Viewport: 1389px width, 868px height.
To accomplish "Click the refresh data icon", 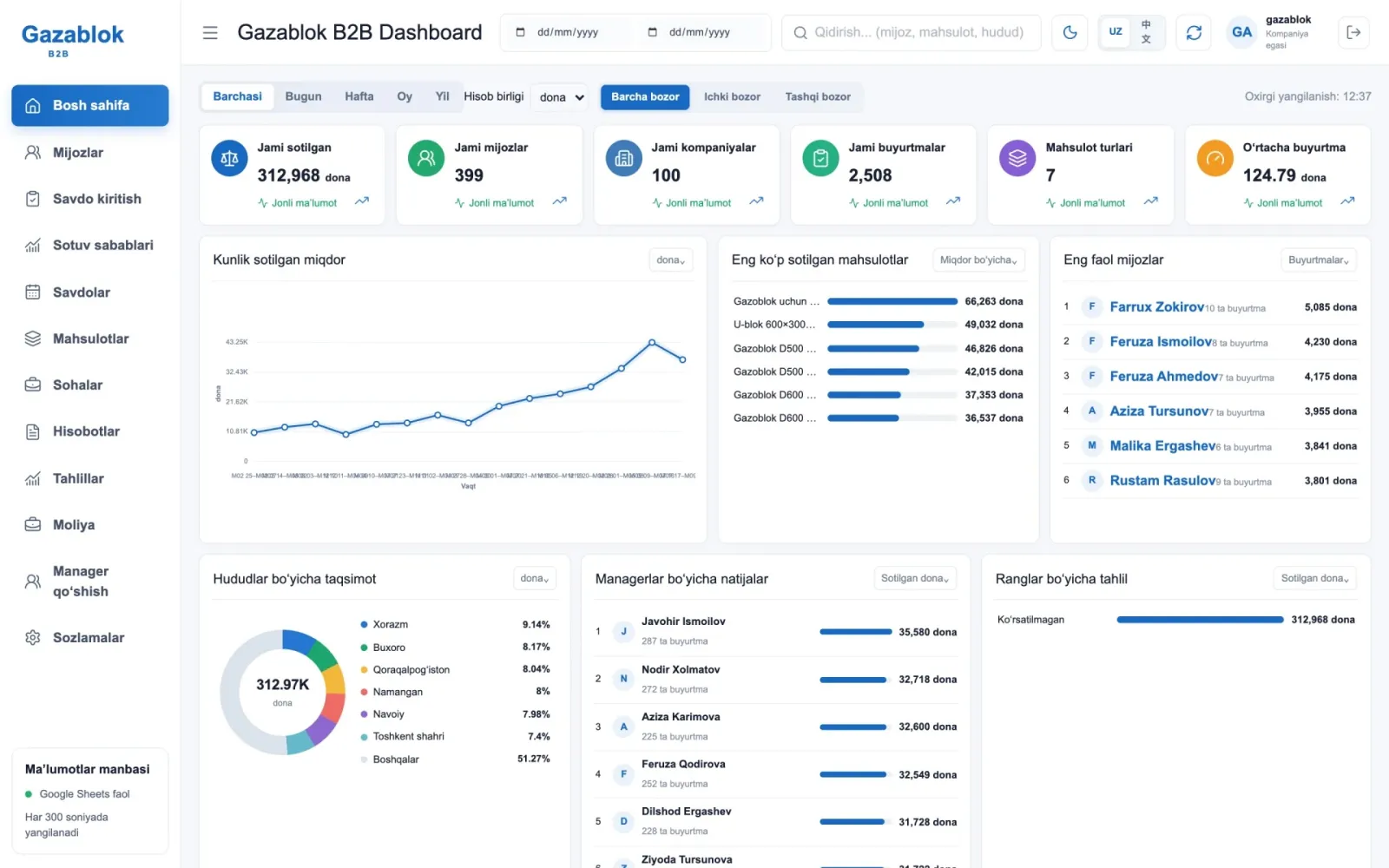I will click(x=1194, y=33).
